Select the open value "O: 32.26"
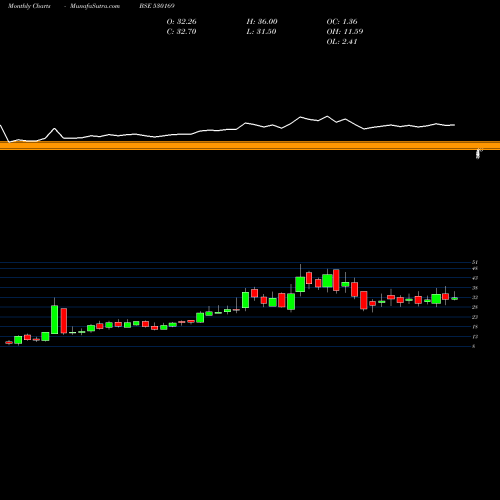 (182, 22)
